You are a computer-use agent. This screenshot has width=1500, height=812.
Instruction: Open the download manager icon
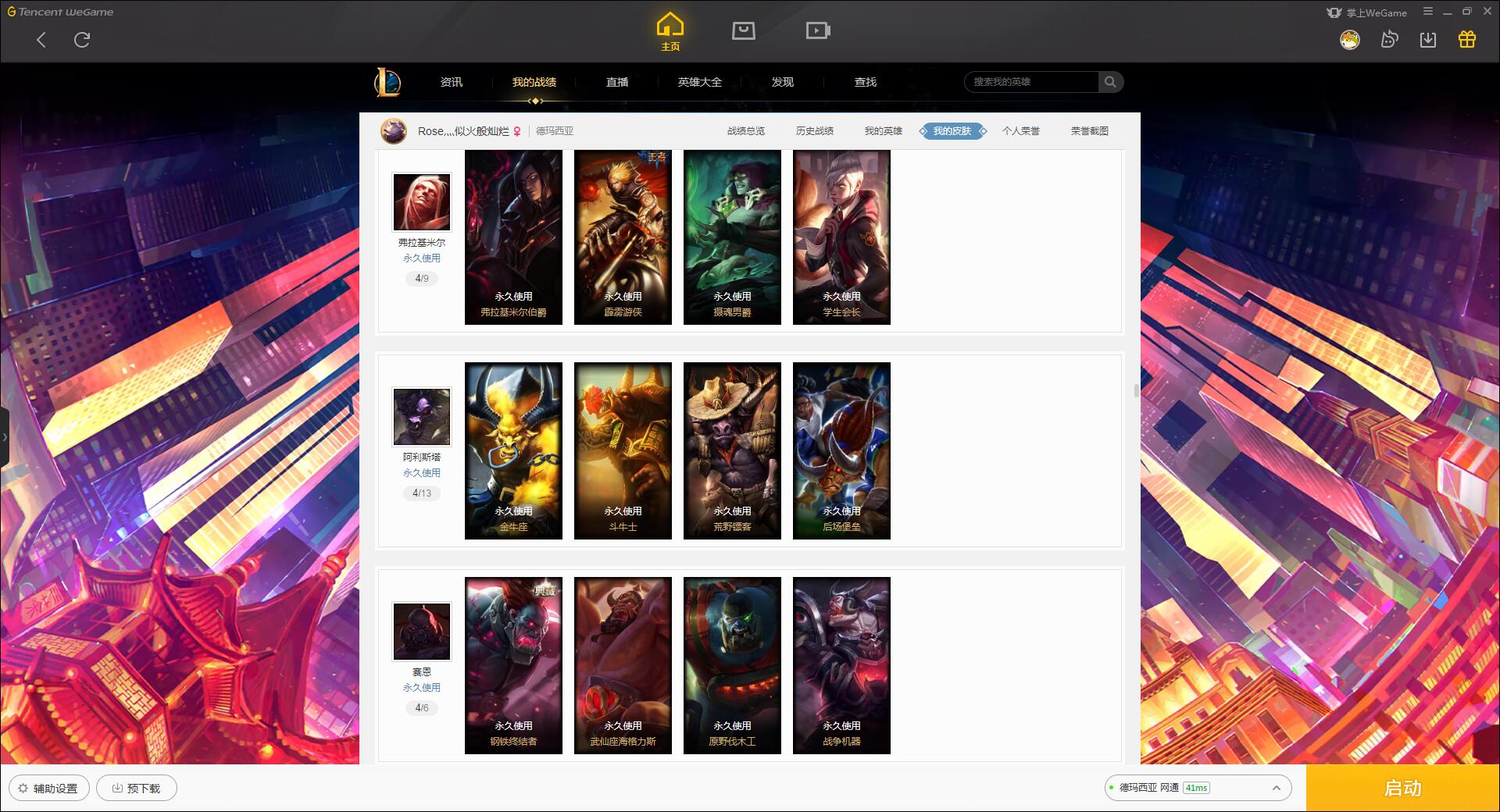tap(1428, 39)
